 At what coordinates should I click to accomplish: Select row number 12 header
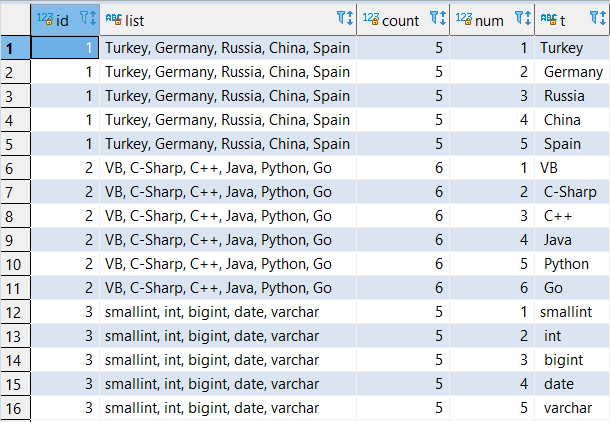[x=15, y=312]
